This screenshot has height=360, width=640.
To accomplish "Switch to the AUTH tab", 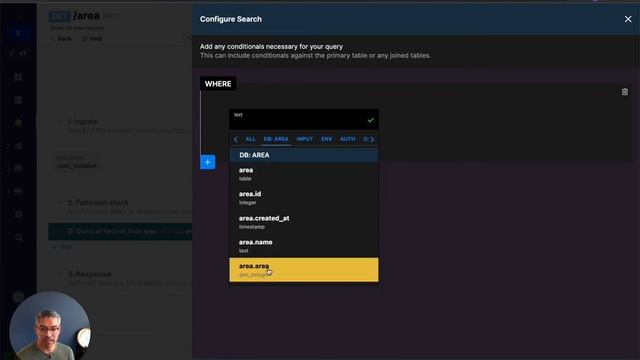I will (x=347, y=139).
